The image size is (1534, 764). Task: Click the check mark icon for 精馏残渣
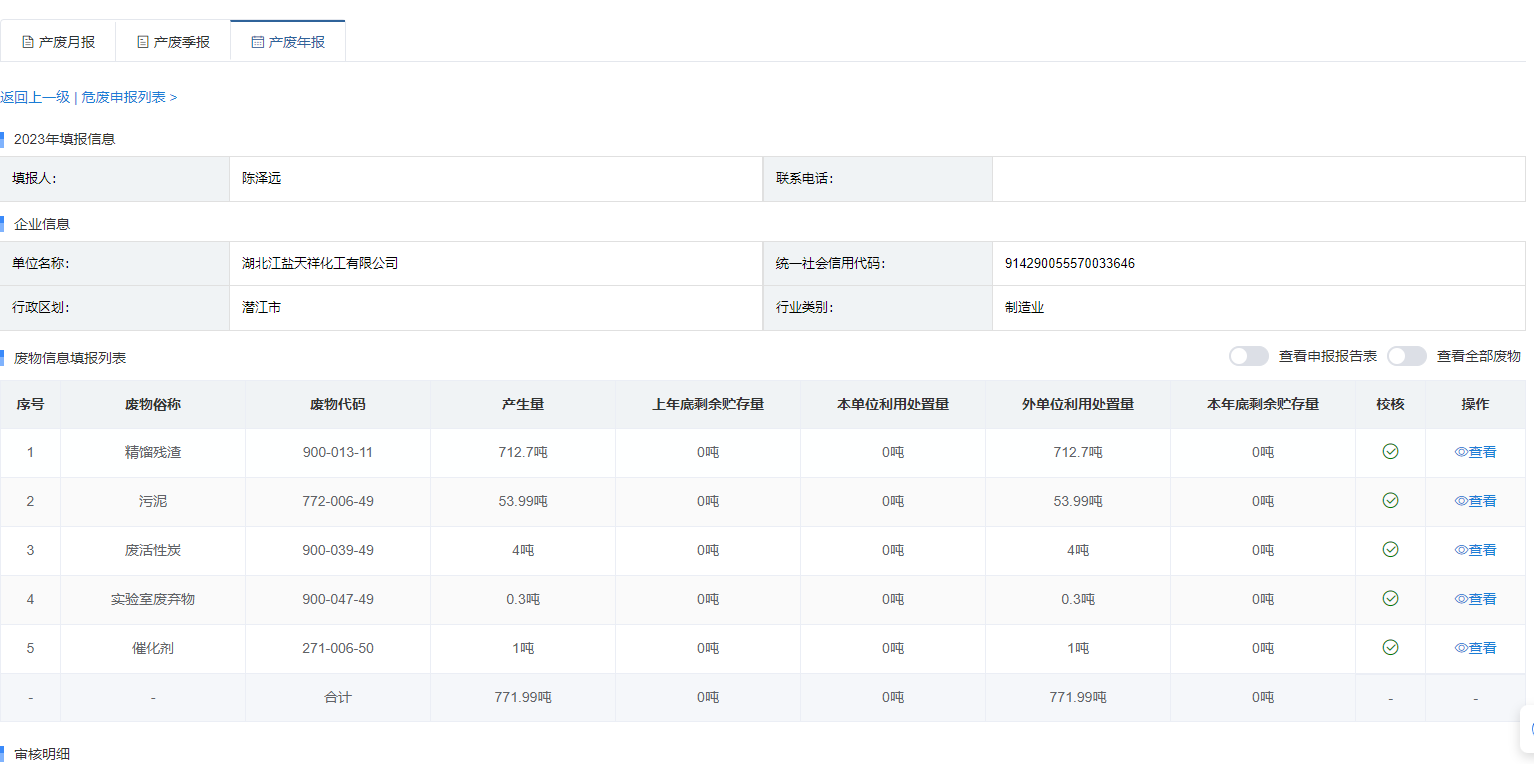1390,451
